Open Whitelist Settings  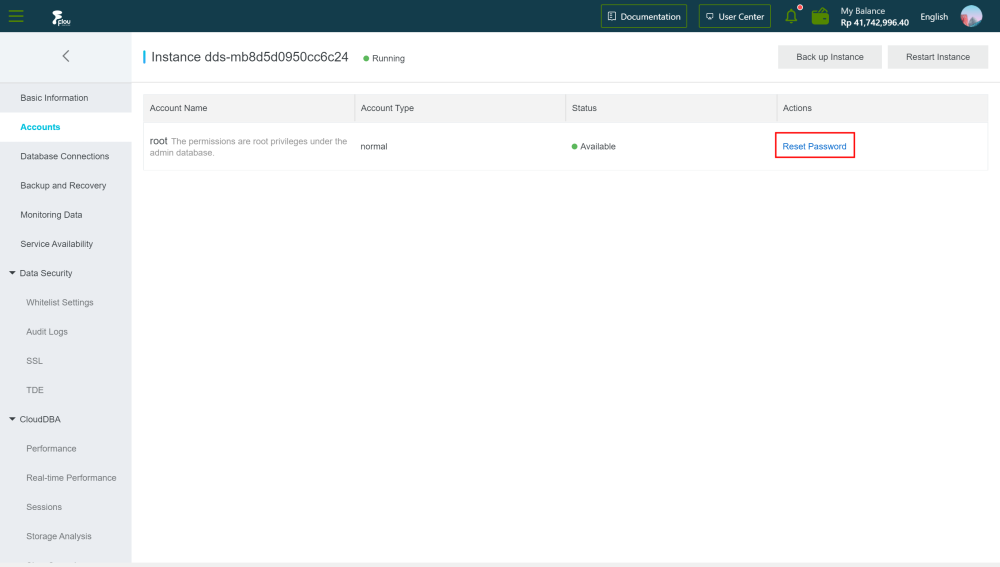[60, 302]
